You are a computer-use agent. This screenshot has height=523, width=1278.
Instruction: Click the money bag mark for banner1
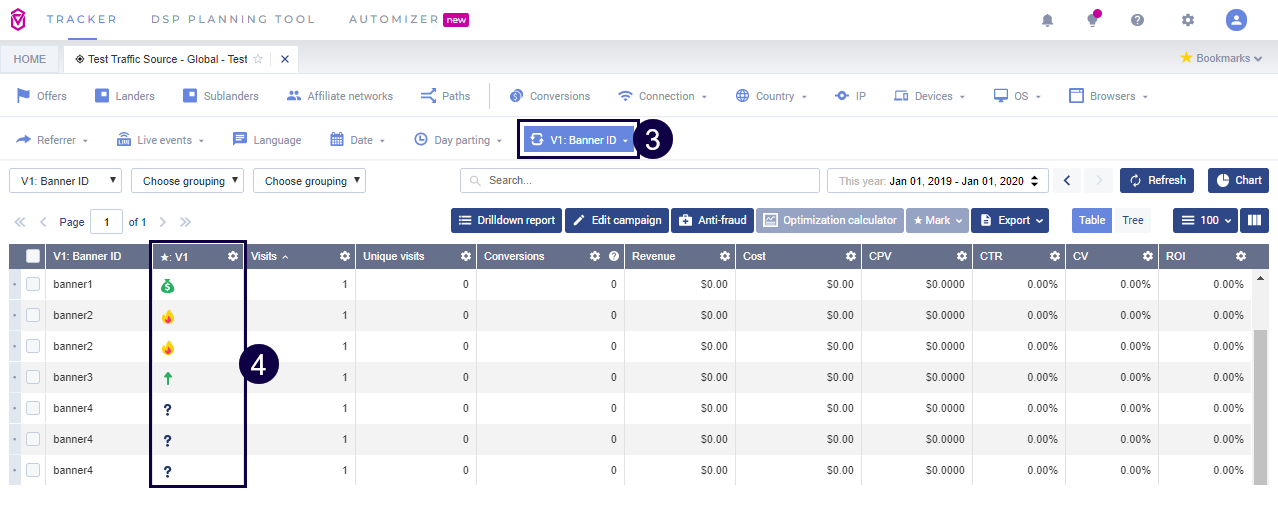168,286
